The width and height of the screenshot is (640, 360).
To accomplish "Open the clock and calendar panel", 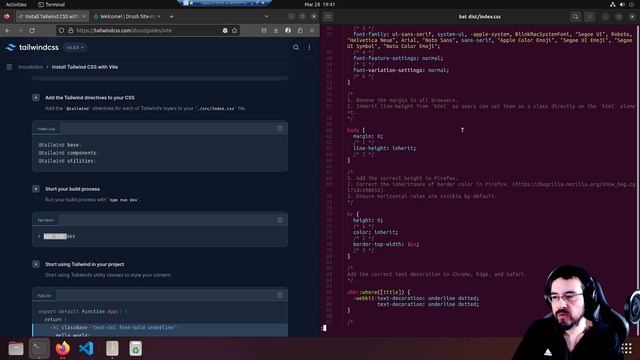I will pos(320,4).
